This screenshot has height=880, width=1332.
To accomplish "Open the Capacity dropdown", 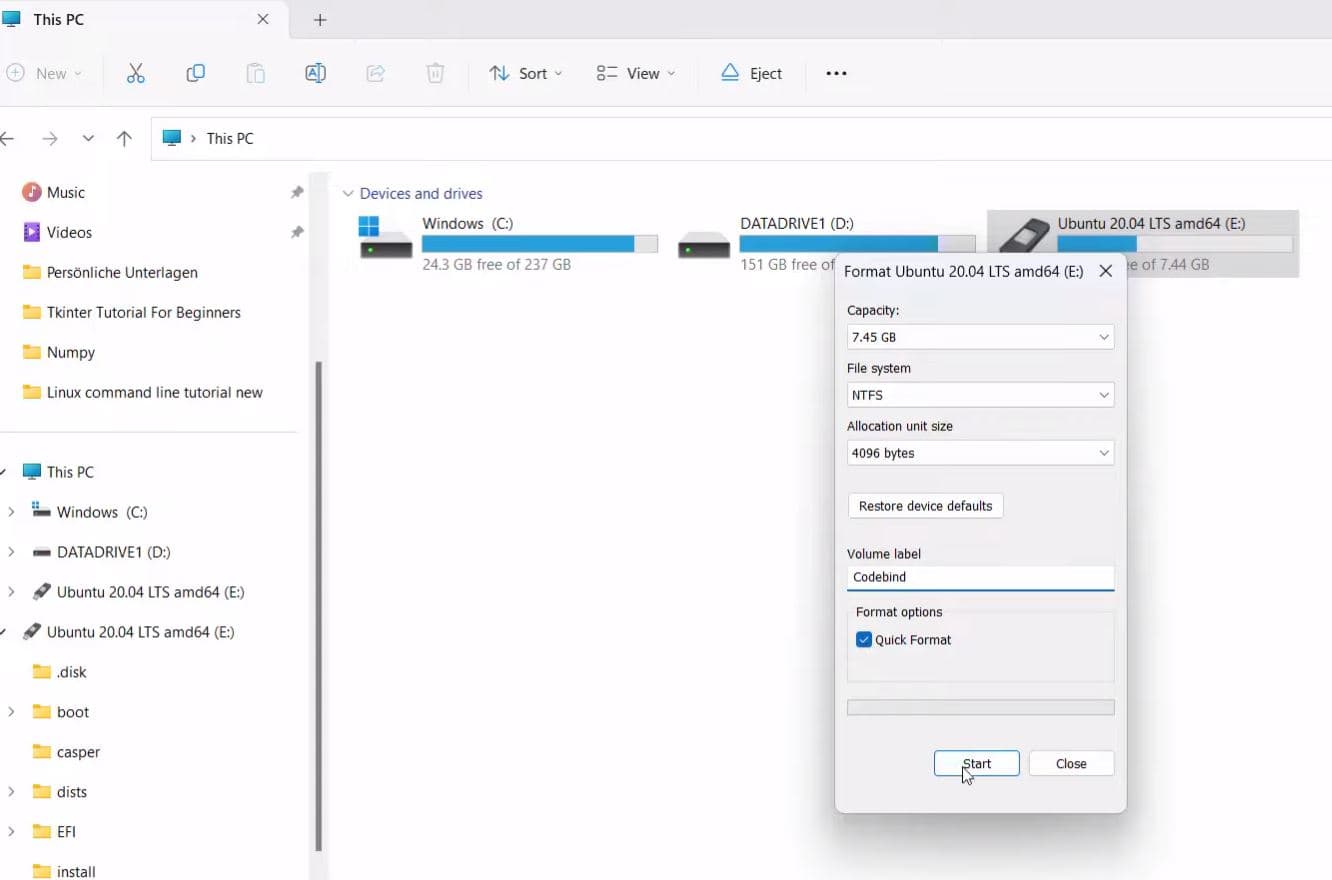I will click(979, 338).
